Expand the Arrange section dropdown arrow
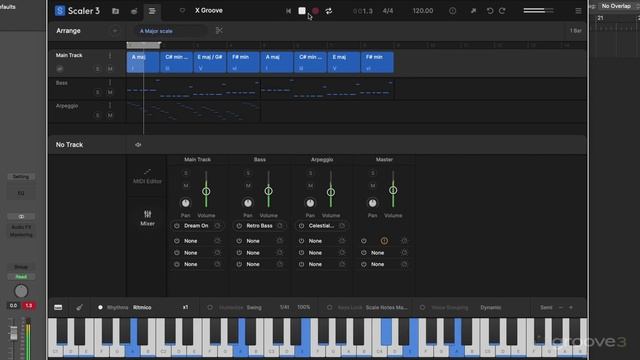The image size is (640, 360). click(x=115, y=31)
